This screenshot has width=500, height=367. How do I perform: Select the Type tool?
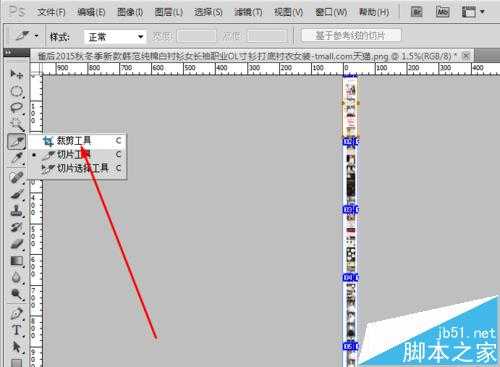point(16,330)
